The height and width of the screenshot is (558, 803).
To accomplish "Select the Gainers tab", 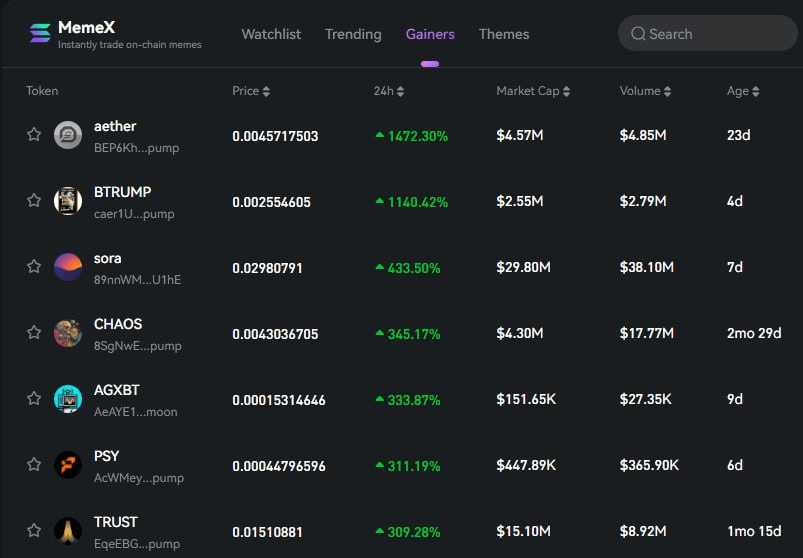I will 430,34.
